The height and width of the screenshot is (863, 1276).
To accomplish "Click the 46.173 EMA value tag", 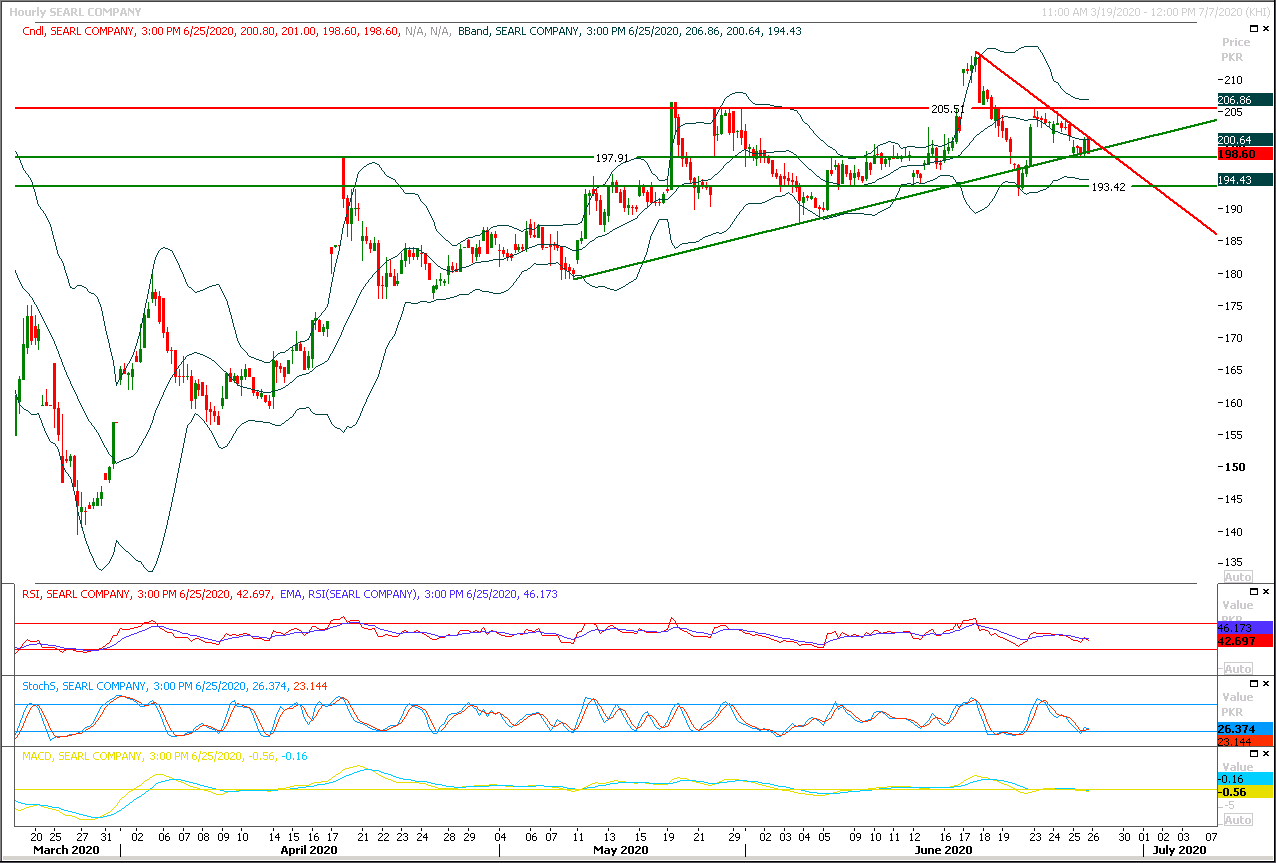I will coord(1244,627).
